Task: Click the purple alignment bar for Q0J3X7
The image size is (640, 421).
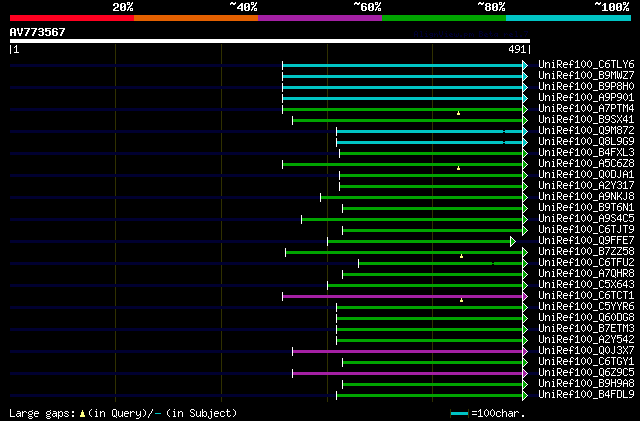Action: pyautogui.click(x=407, y=352)
